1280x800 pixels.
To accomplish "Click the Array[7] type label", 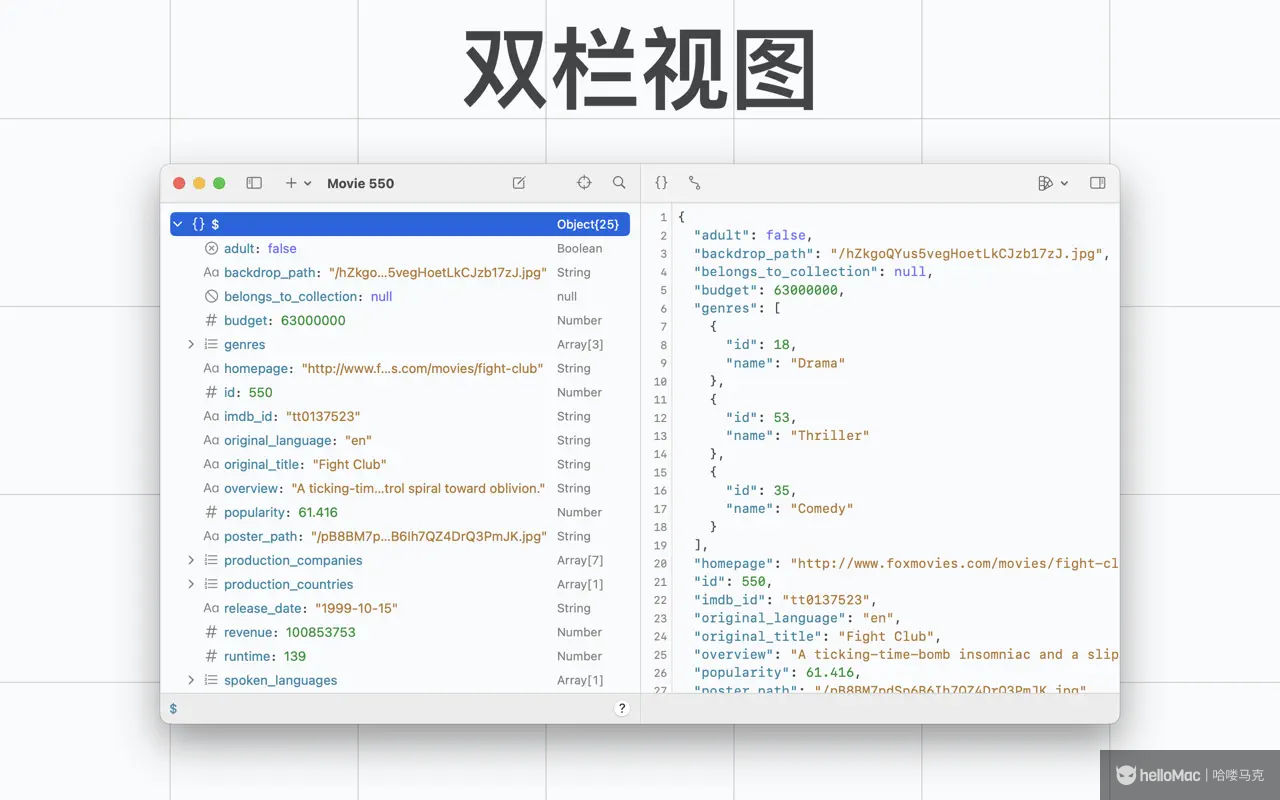I will pyautogui.click(x=580, y=560).
